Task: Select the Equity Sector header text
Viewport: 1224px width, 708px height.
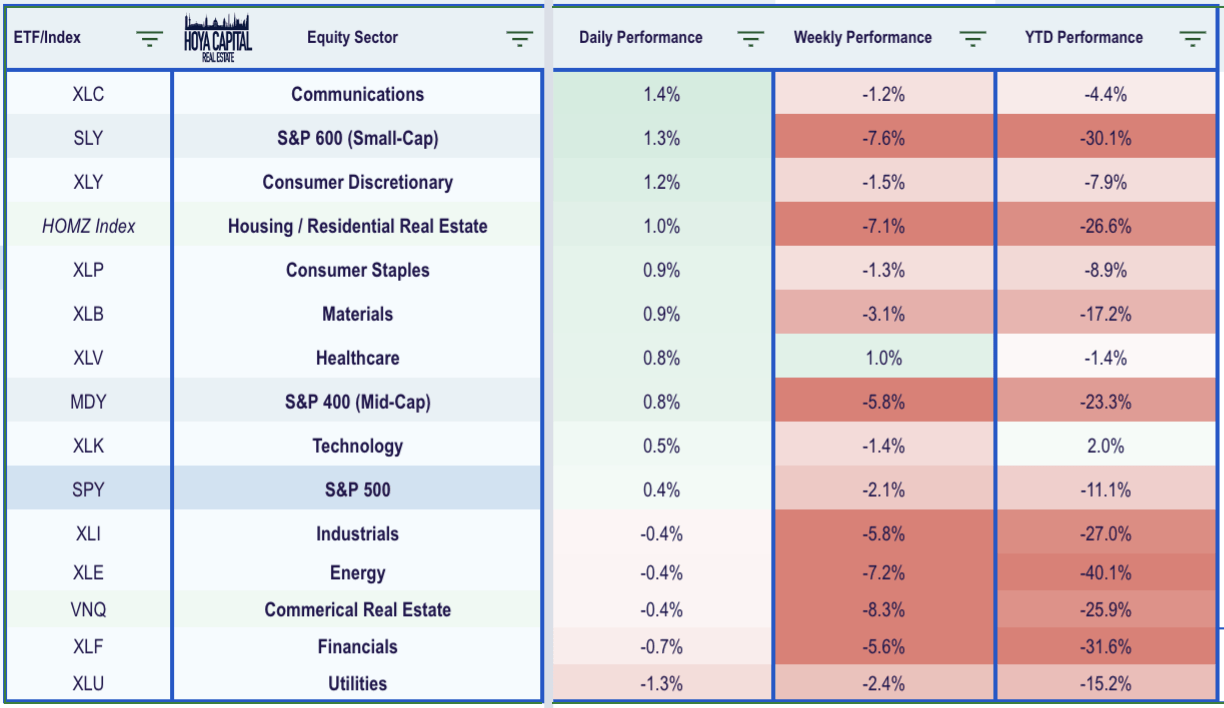Action: 352,38
